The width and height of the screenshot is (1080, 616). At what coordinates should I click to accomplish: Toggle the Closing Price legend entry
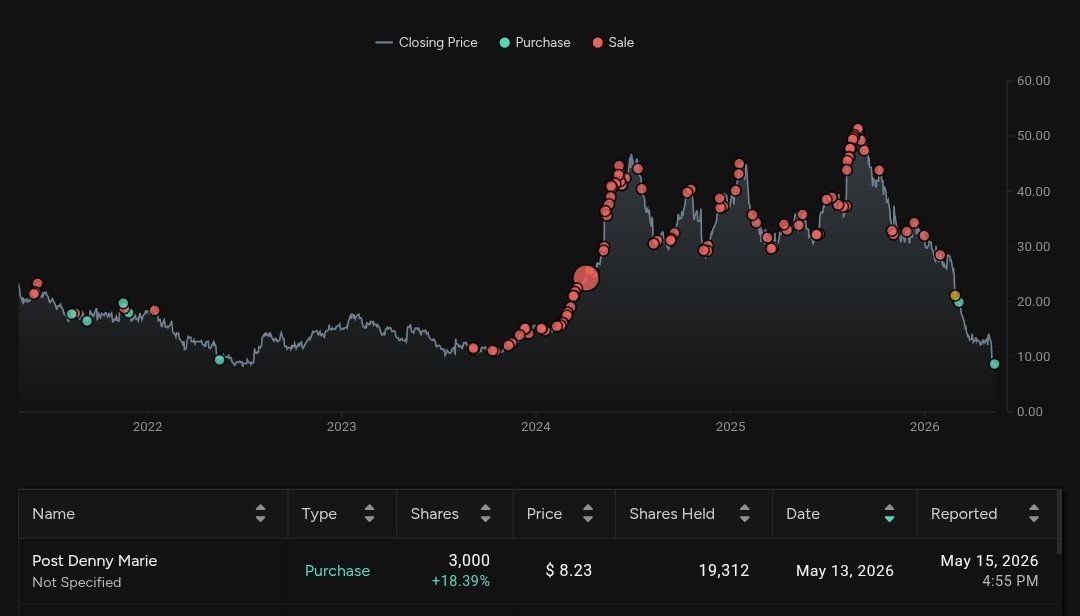(x=426, y=43)
